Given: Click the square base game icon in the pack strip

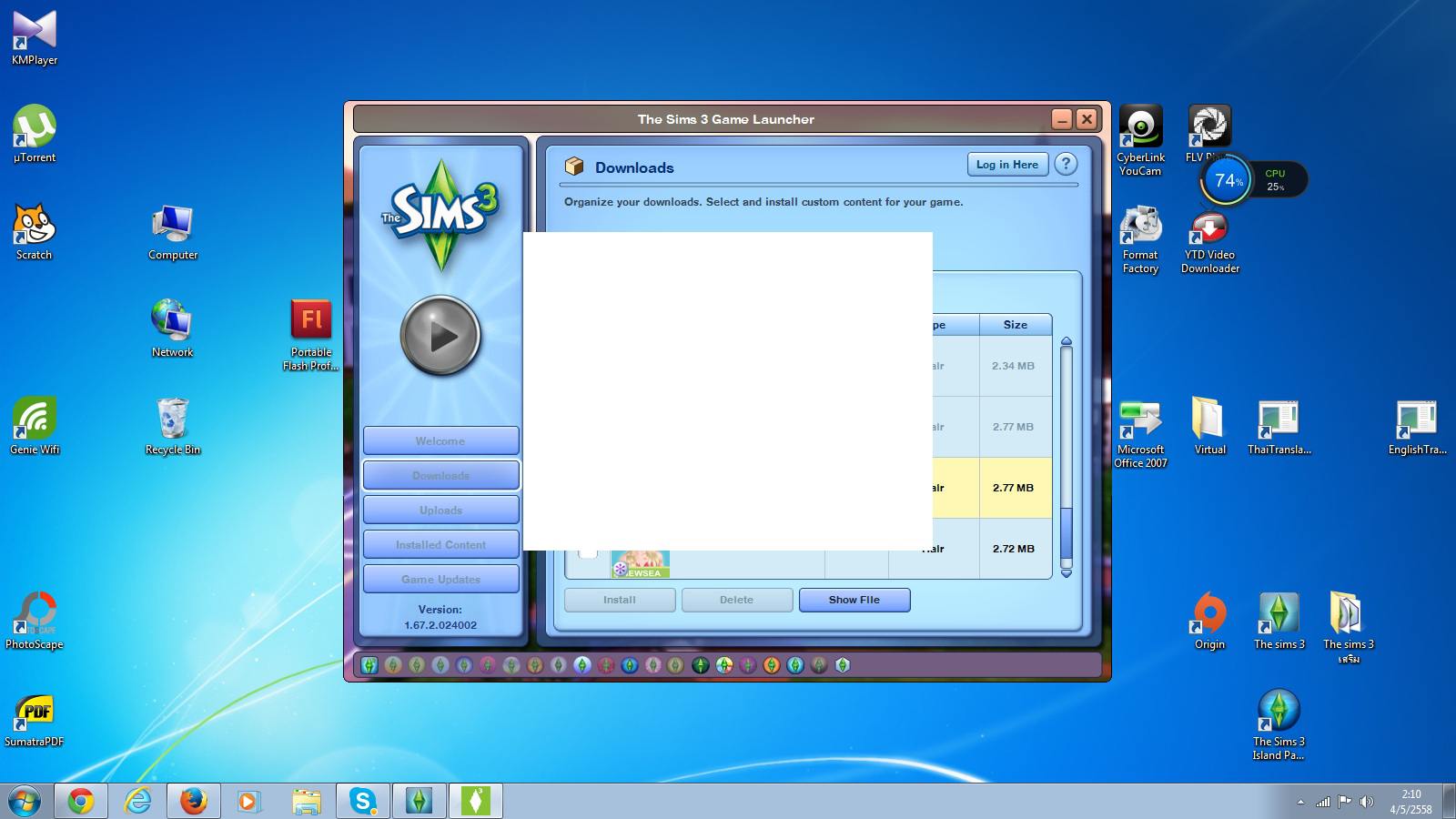Looking at the screenshot, I should coord(369,665).
